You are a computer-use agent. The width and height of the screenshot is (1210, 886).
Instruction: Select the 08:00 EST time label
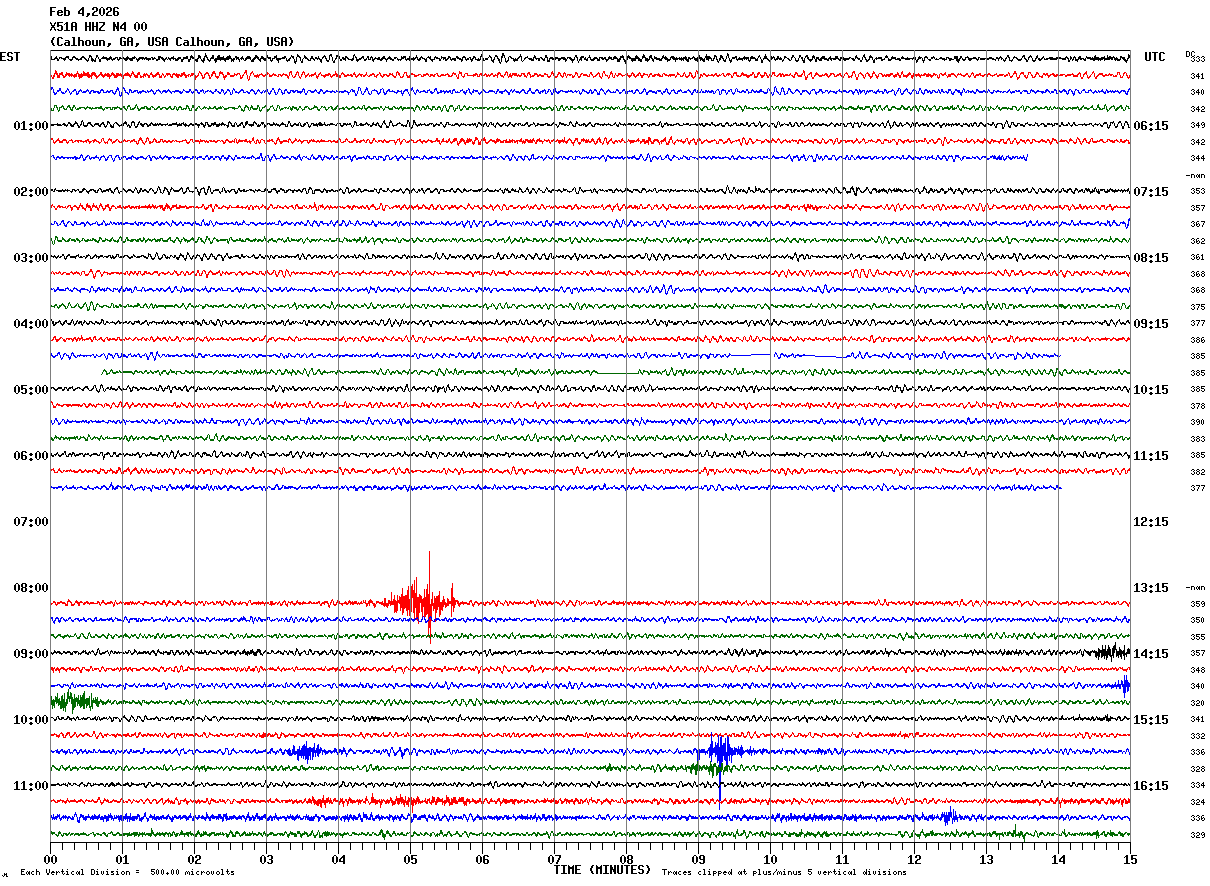(x=30, y=588)
